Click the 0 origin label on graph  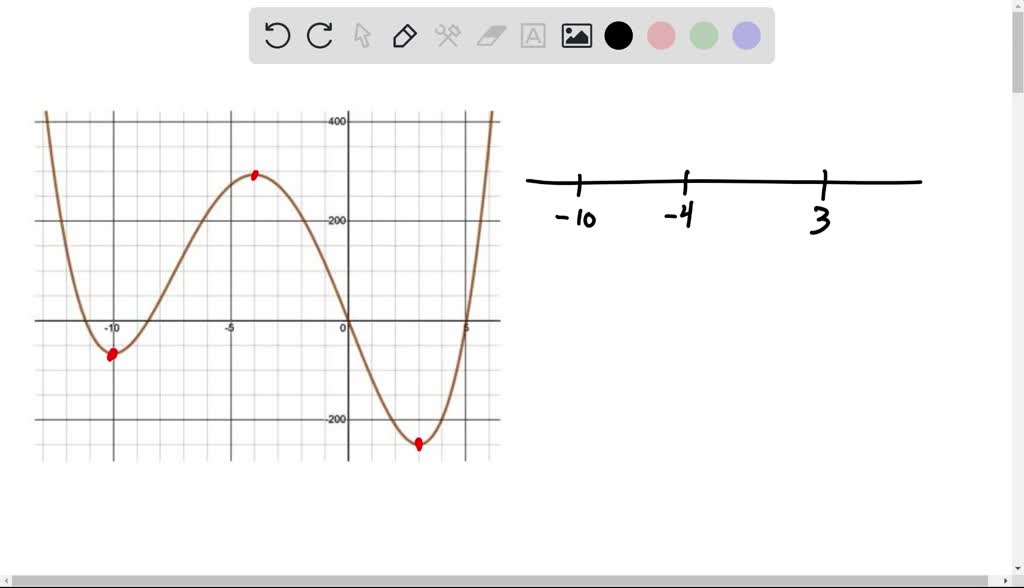tap(343, 328)
